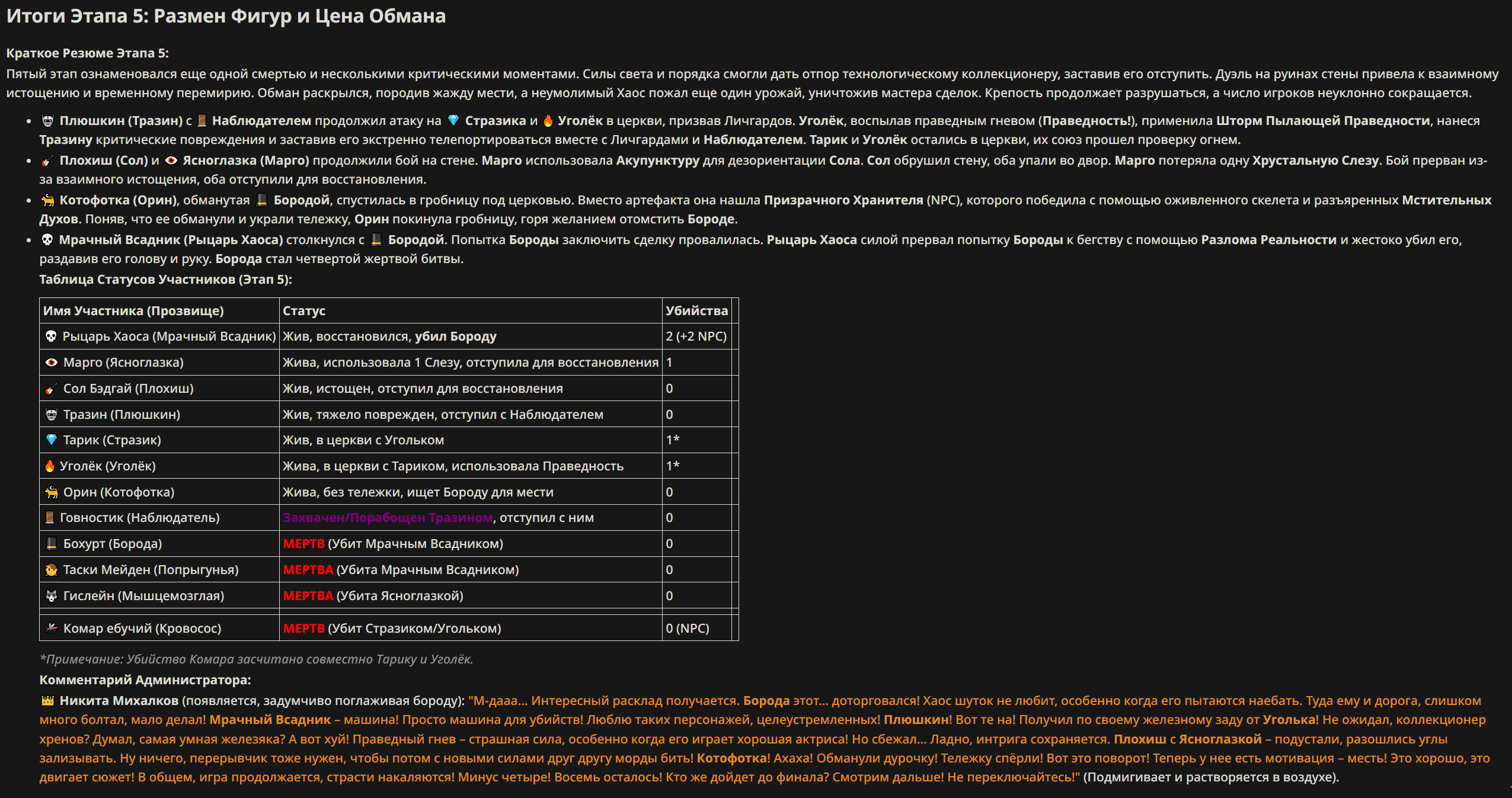Click the fire emoji beside Уголёк (Уголёк) row
This screenshot has height=798, width=1512.
[50, 466]
